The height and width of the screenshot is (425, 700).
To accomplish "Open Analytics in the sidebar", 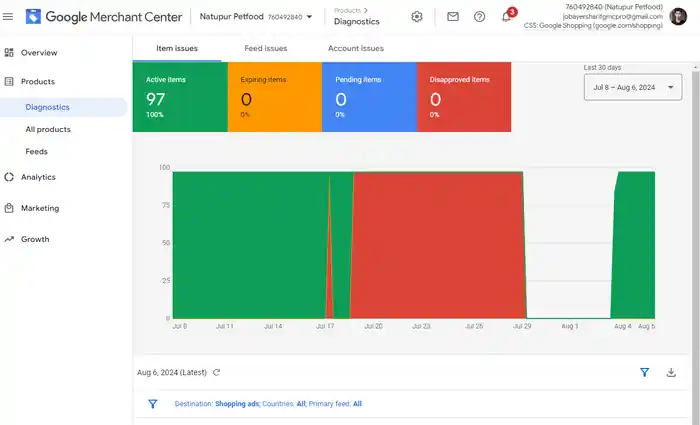I will click(38, 177).
